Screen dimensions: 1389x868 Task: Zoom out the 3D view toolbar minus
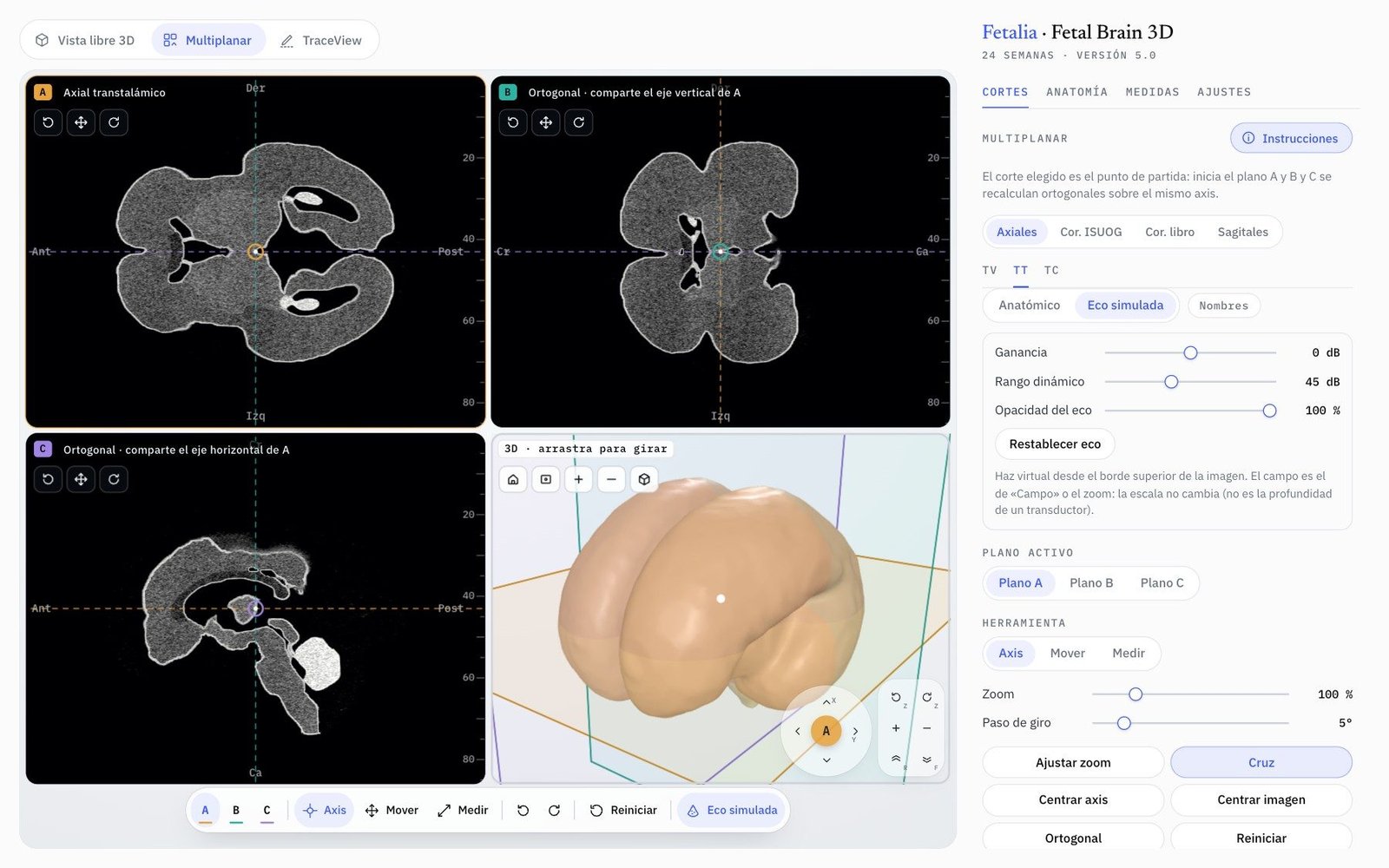tap(611, 479)
